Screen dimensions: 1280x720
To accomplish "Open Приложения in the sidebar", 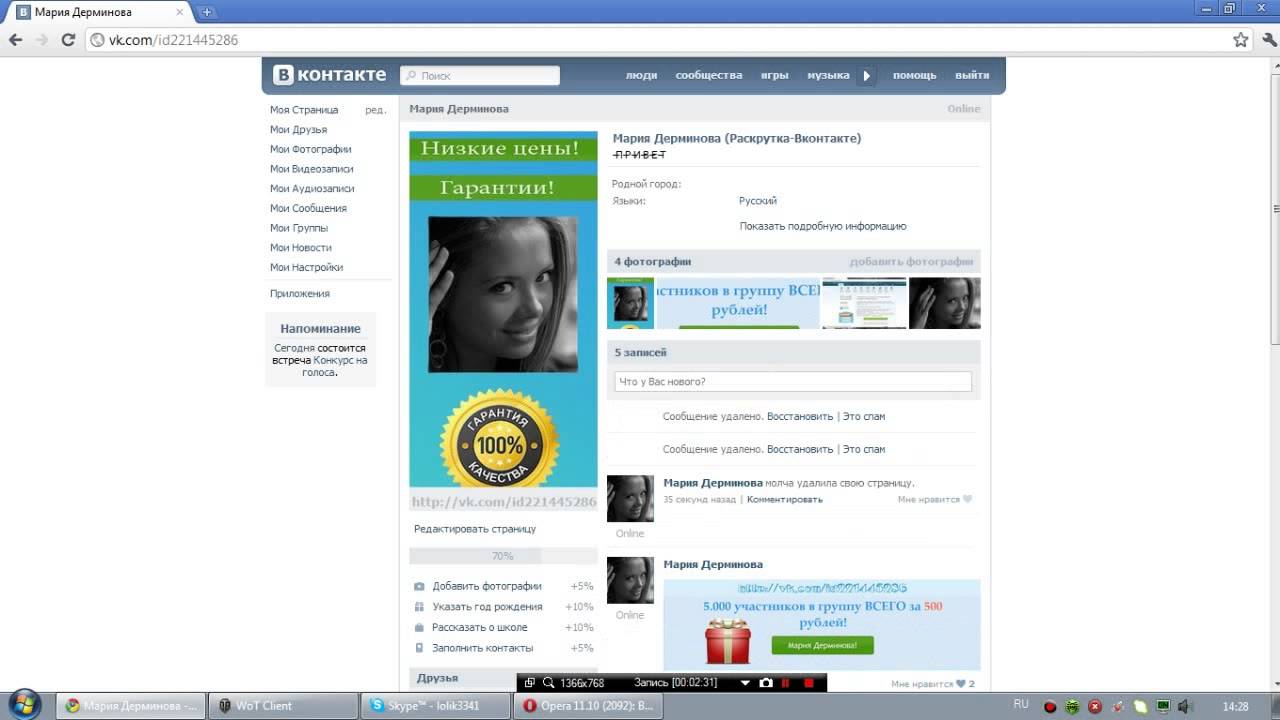I will click(300, 294).
